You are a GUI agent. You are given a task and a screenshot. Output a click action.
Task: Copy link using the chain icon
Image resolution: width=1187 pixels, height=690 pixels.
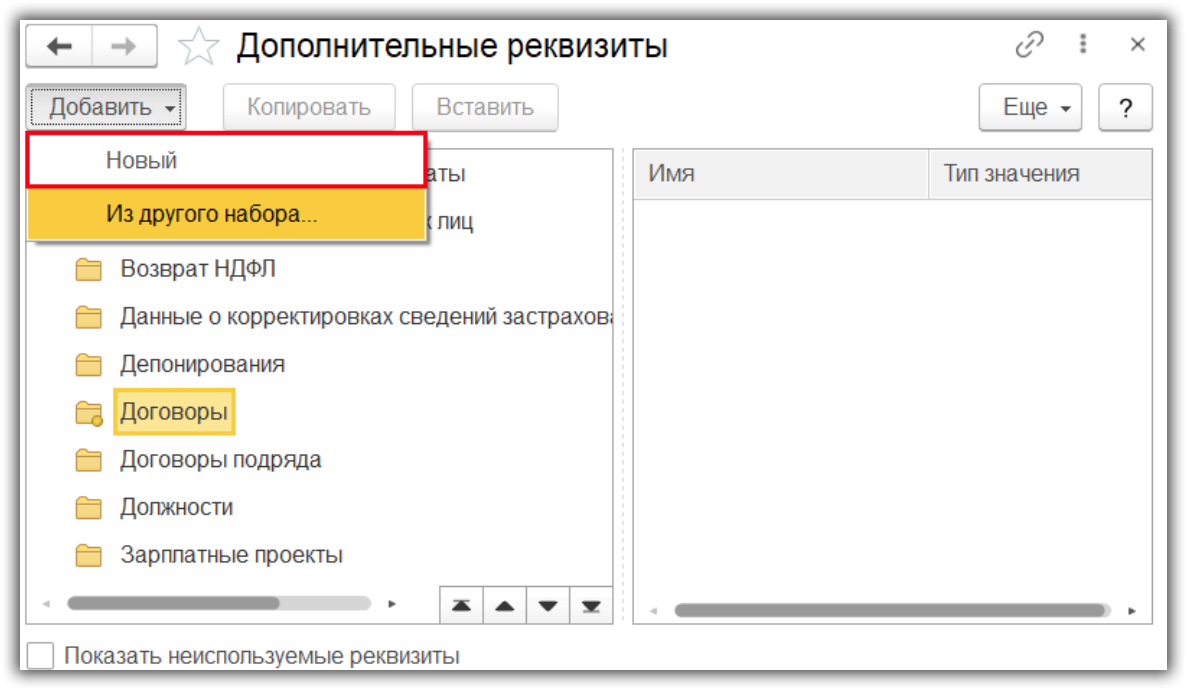tap(1029, 45)
